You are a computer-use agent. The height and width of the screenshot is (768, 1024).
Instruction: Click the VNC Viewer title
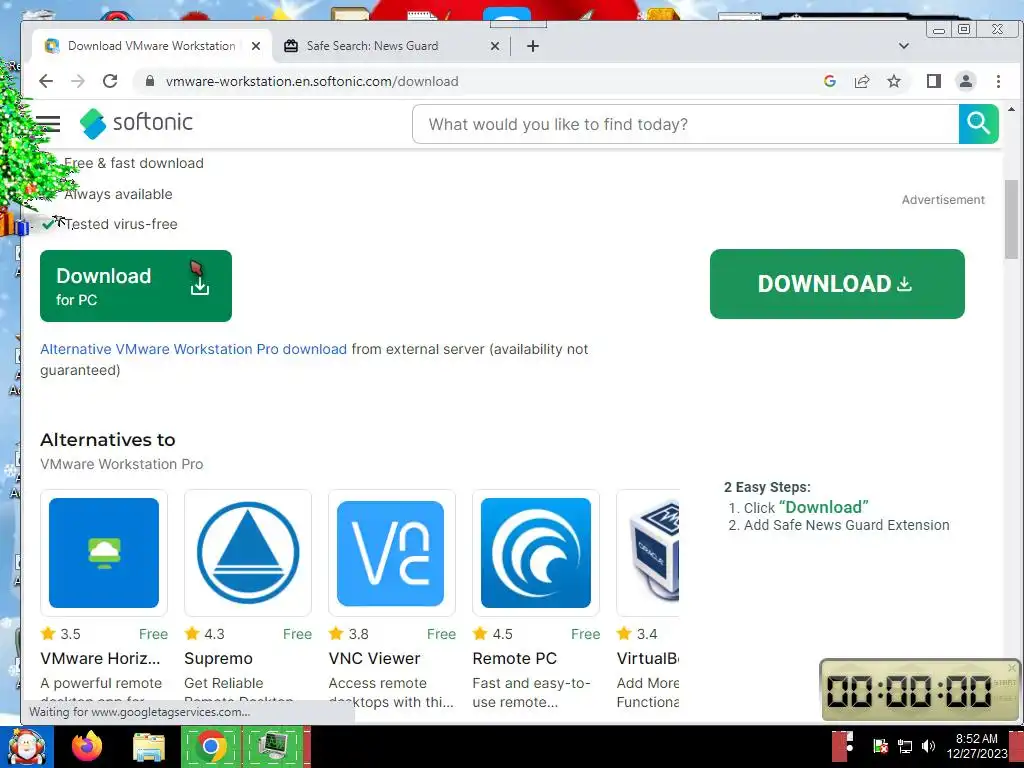(374, 658)
